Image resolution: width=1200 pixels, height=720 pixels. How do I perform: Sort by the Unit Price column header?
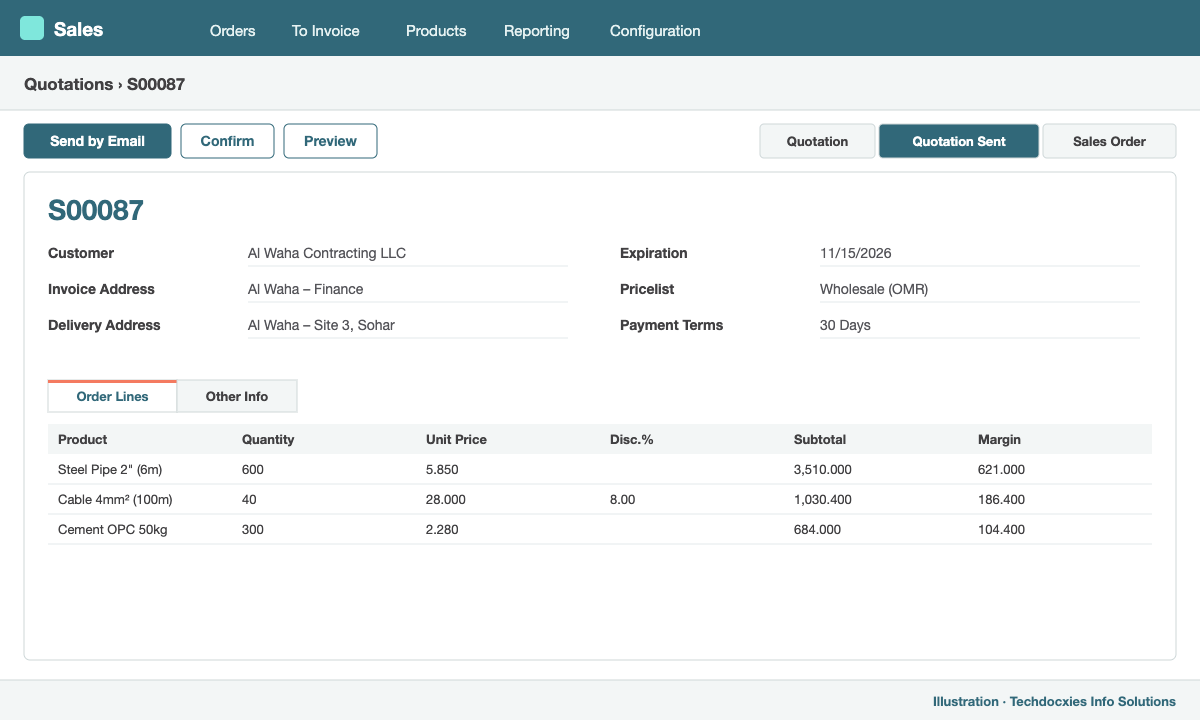456,439
